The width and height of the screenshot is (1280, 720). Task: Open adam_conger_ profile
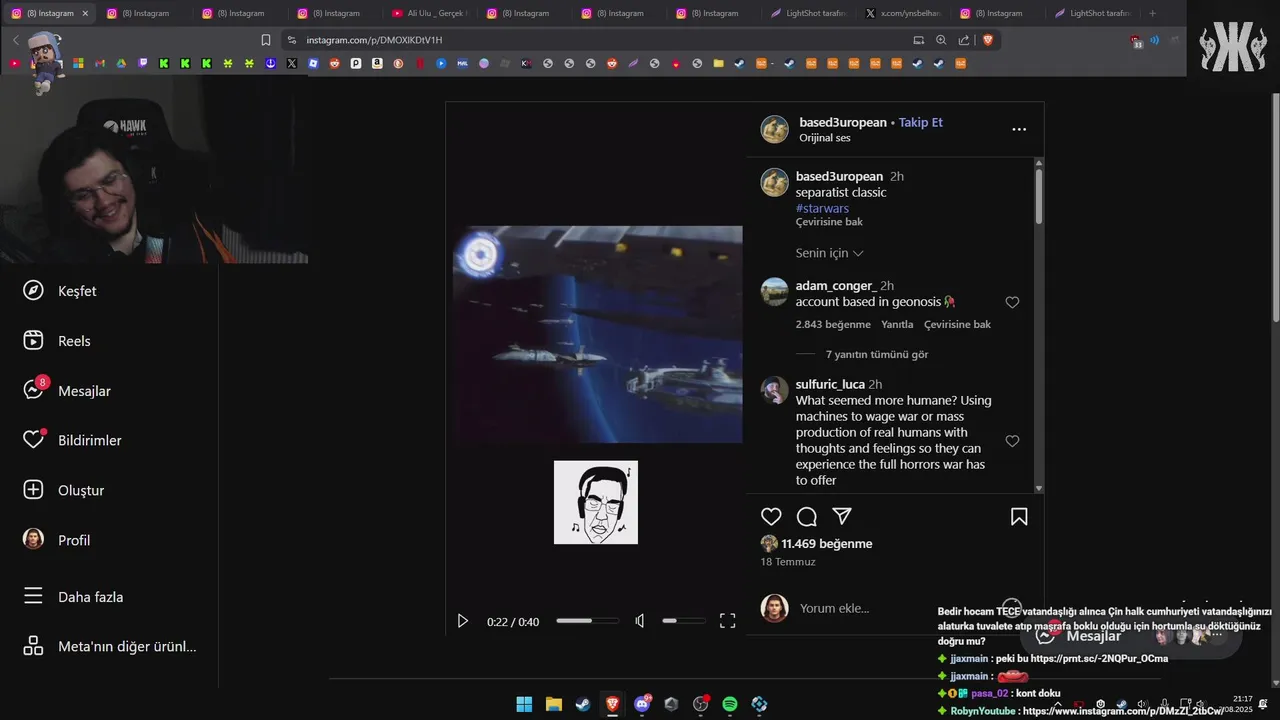tap(836, 286)
